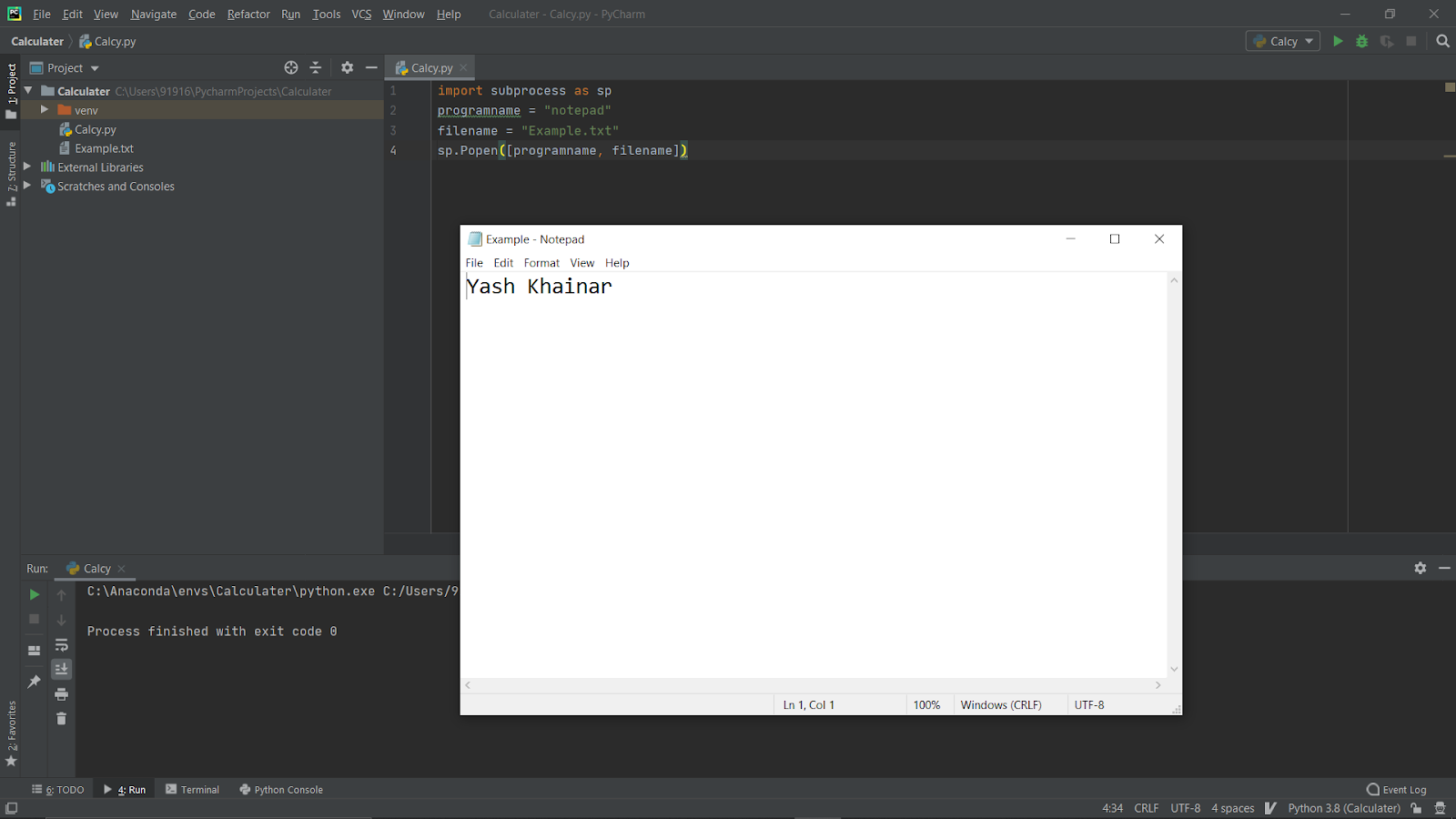Select scroll to end in Run panel
This screenshot has height=819, width=1456.
(61, 669)
